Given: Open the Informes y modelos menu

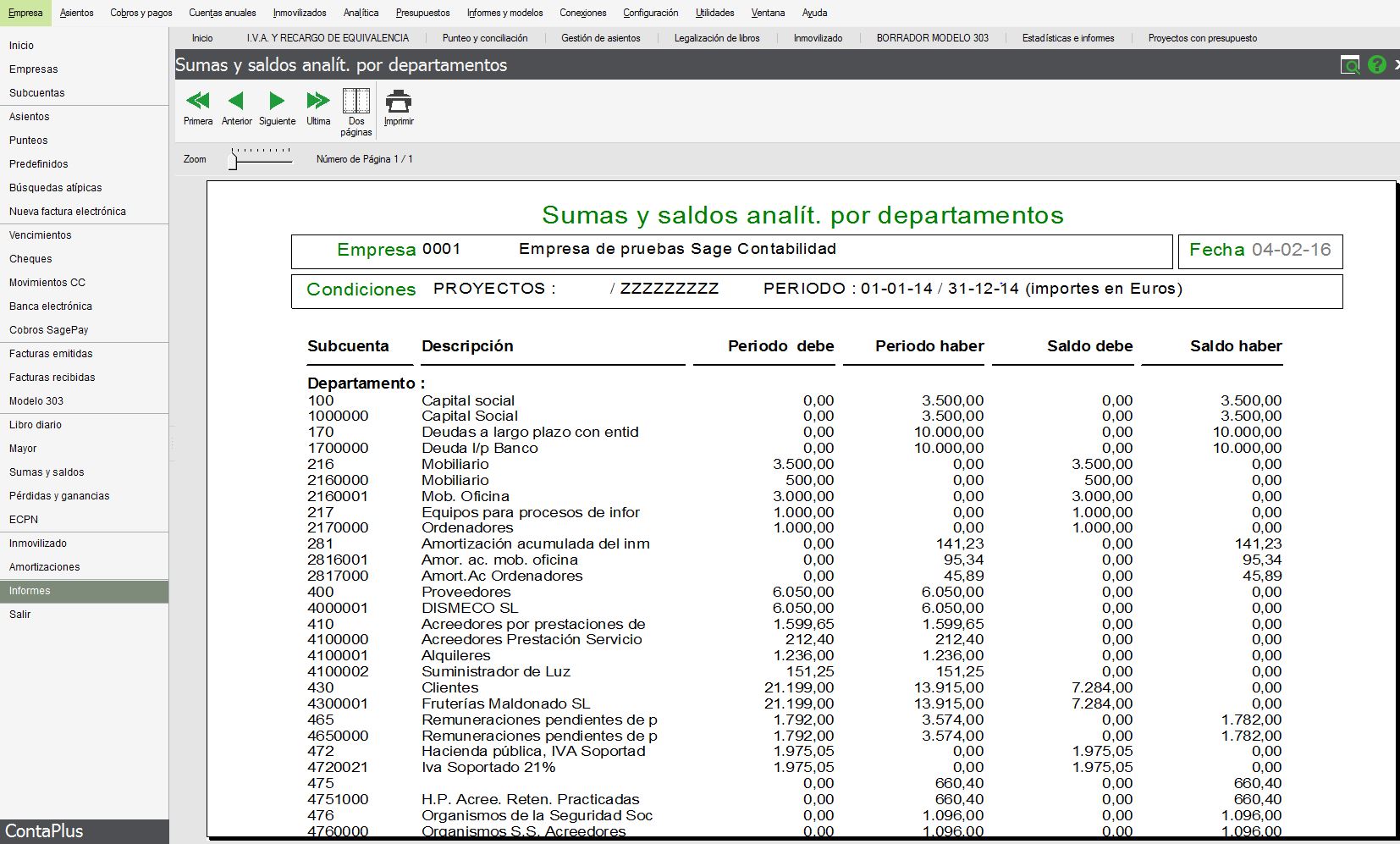Looking at the screenshot, I should [504, 13].
